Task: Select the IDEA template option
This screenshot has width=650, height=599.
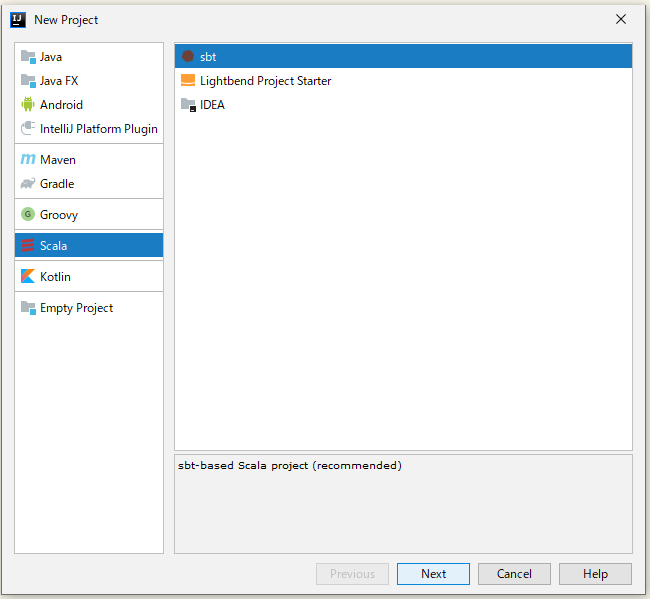Action: 403,105
